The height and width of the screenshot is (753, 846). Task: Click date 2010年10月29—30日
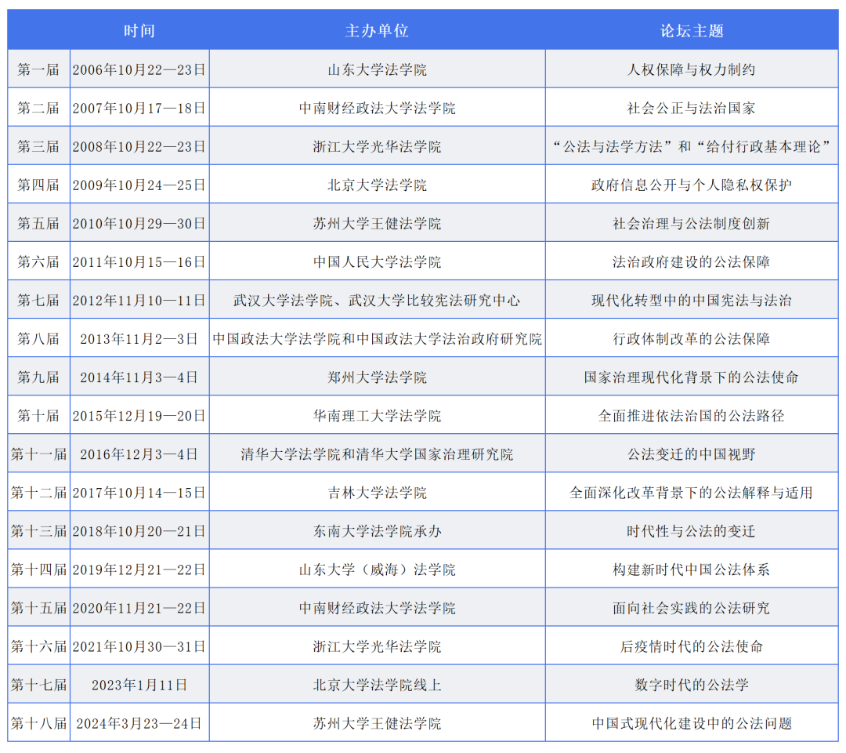click(139, 223)
